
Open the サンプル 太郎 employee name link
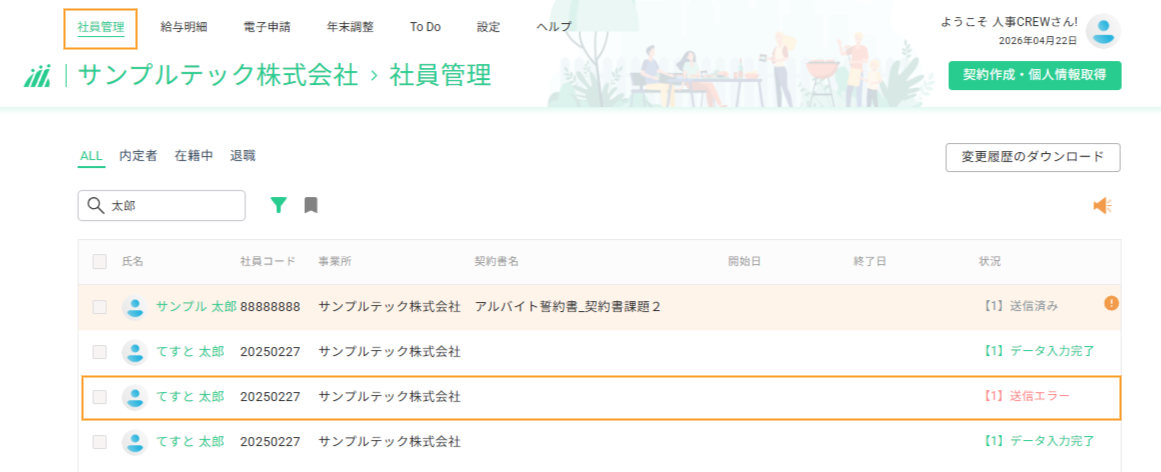196,307
